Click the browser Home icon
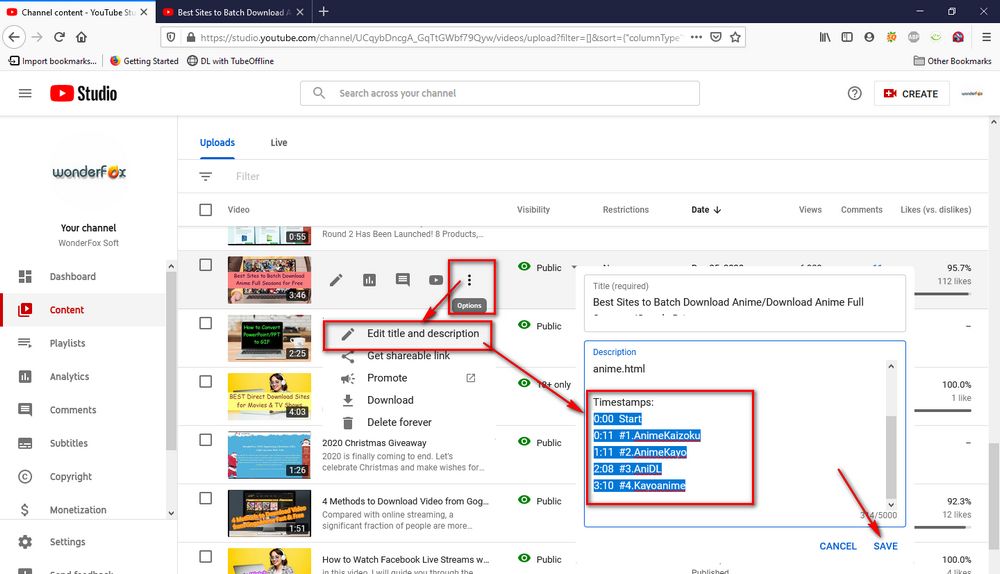This screenshot has height=574, width=1000. click(x=81, y=37)
